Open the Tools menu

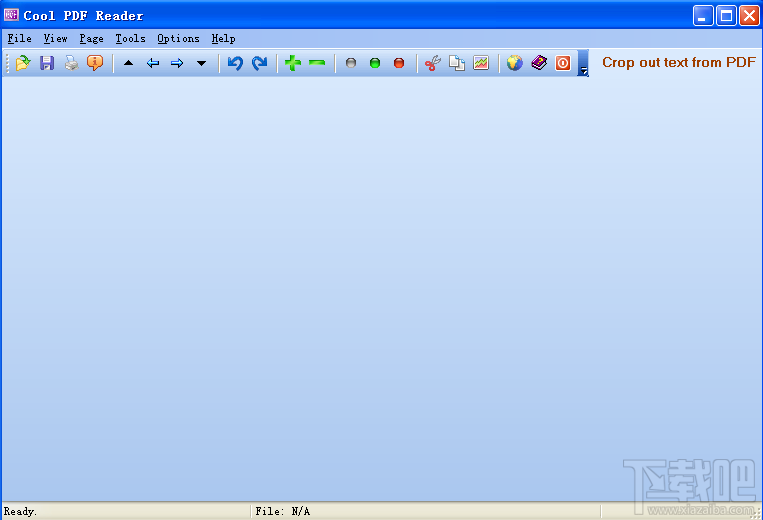(x=130, y=38)
